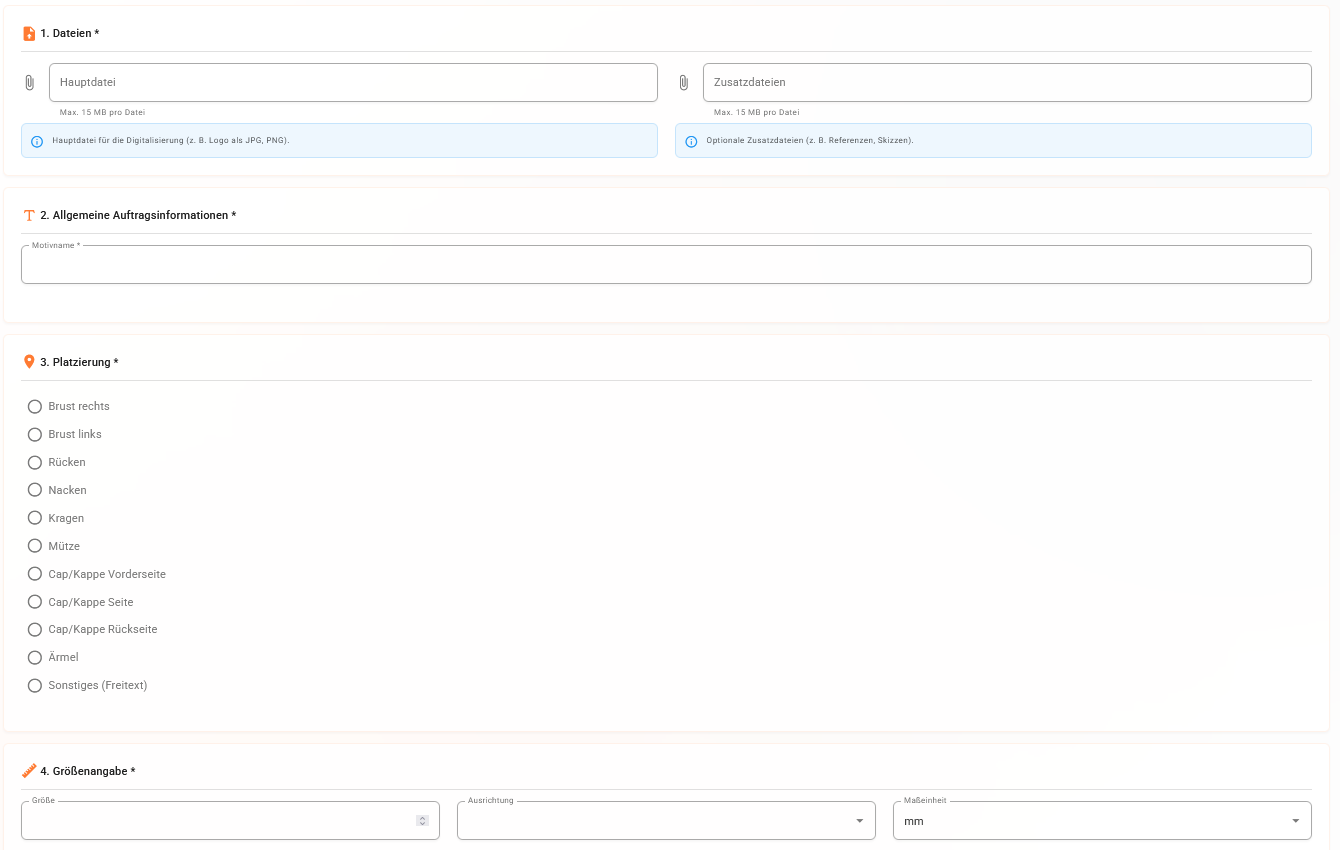This screenshot has height=850, width=1340.
Task: Choose Rücken as placement
Action: pyautogui.click(x=35, y=462)
